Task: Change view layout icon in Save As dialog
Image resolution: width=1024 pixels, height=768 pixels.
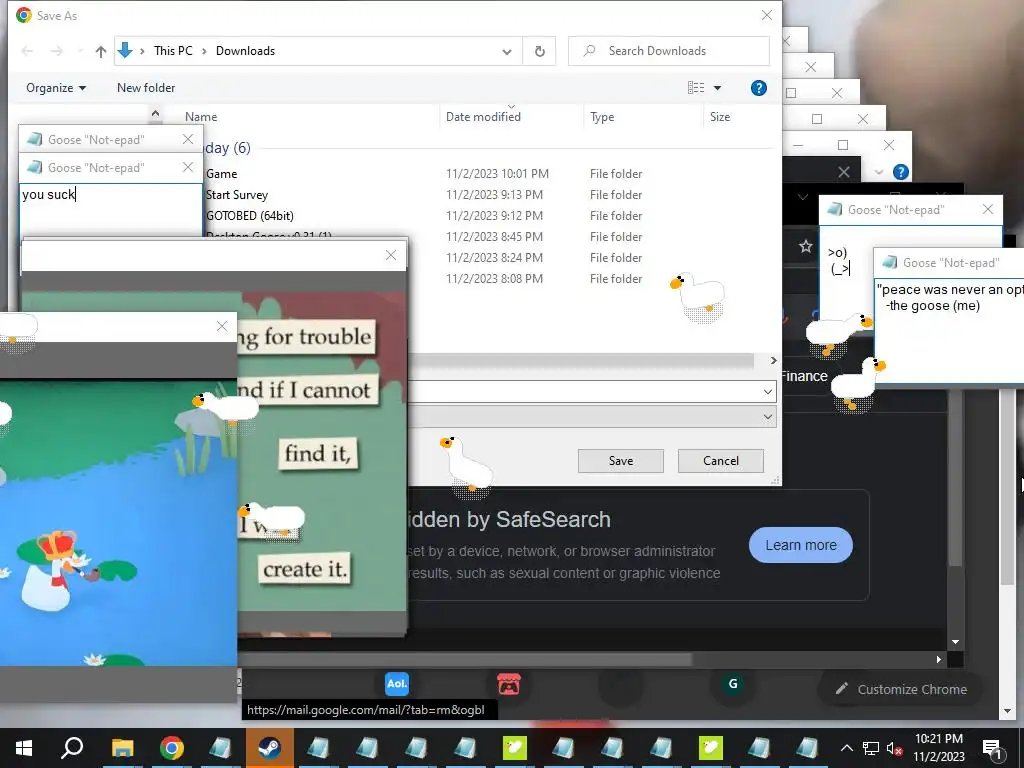Action: (x=696, y=88)
